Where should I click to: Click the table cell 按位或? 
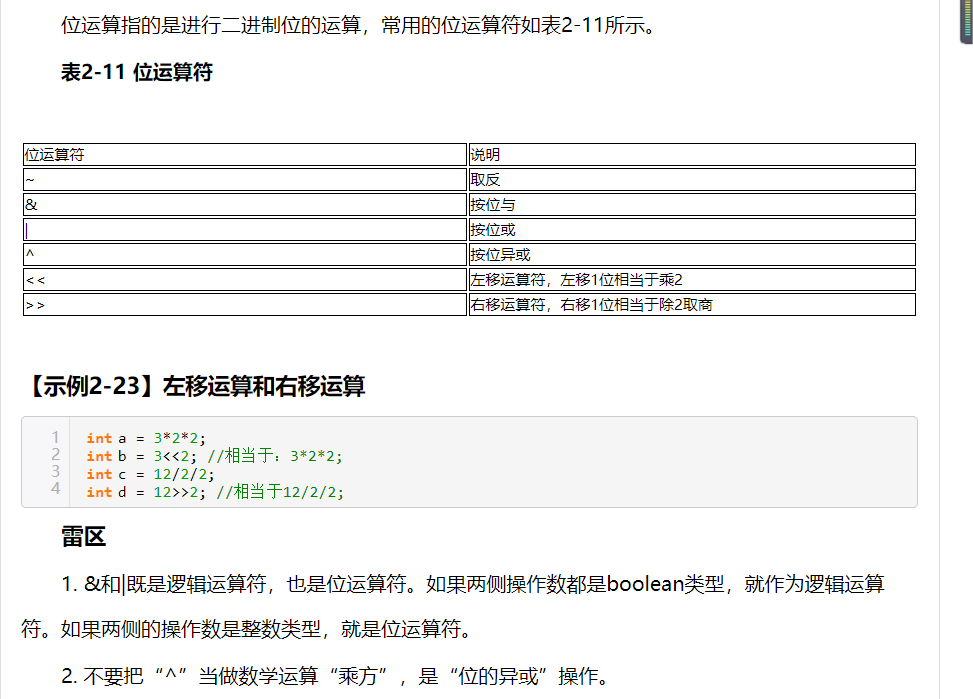click(x=692, y=230)
